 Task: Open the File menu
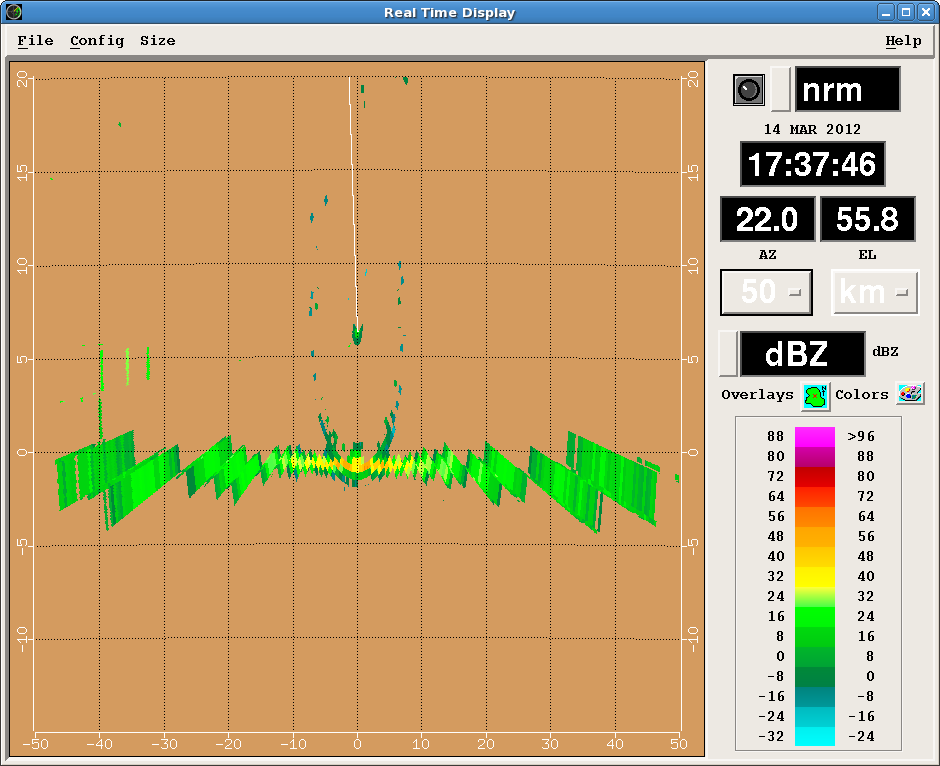35,41
